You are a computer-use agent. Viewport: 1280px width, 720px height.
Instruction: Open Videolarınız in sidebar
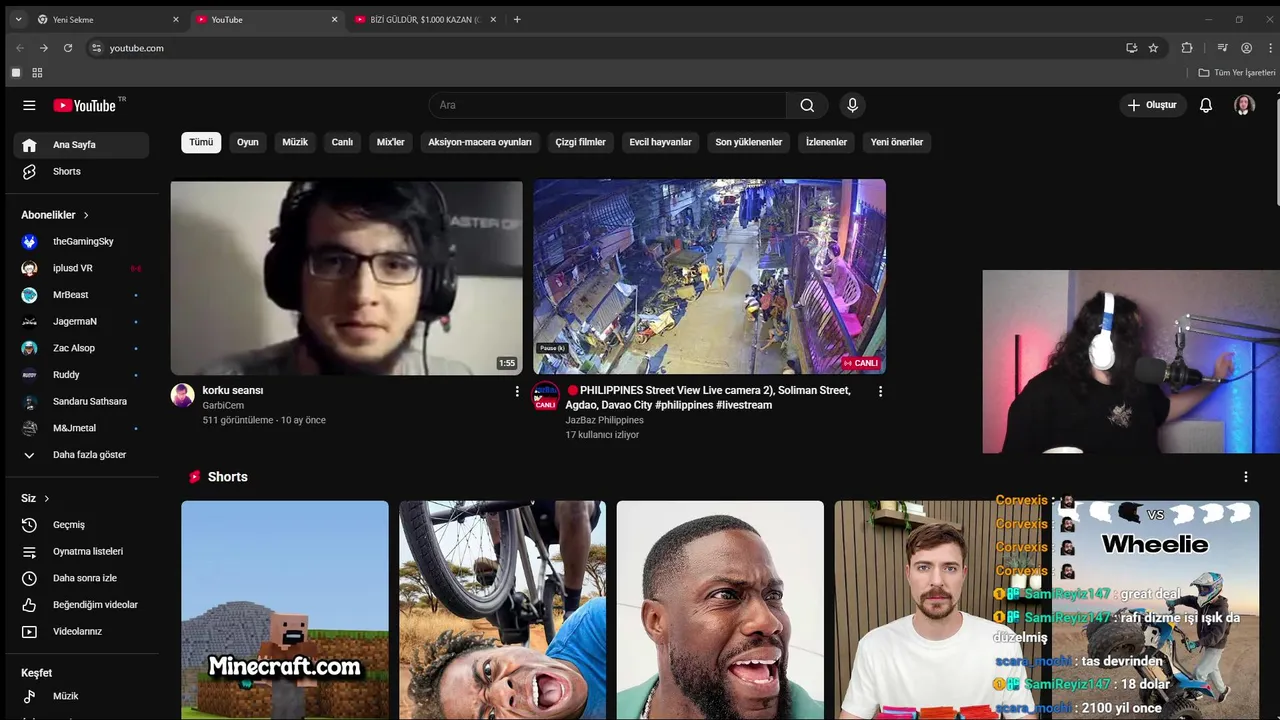point(81,631)
